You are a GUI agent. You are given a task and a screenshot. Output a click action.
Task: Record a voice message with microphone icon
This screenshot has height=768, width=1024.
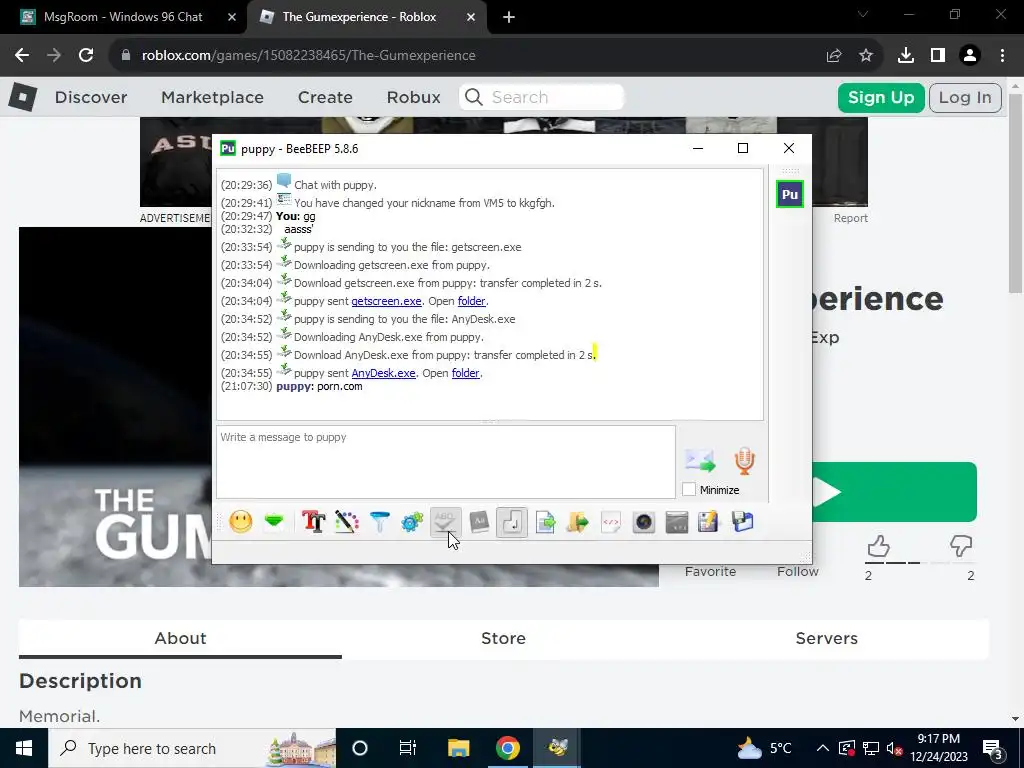(744, 460)
